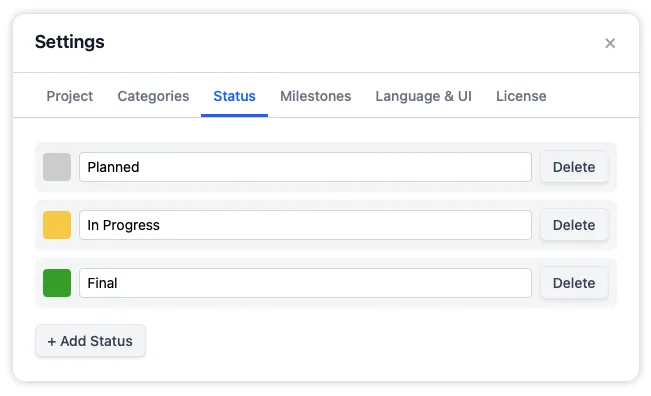Add a new status with + Add Status
Screen dimensions: 651x396
[90, 341]
